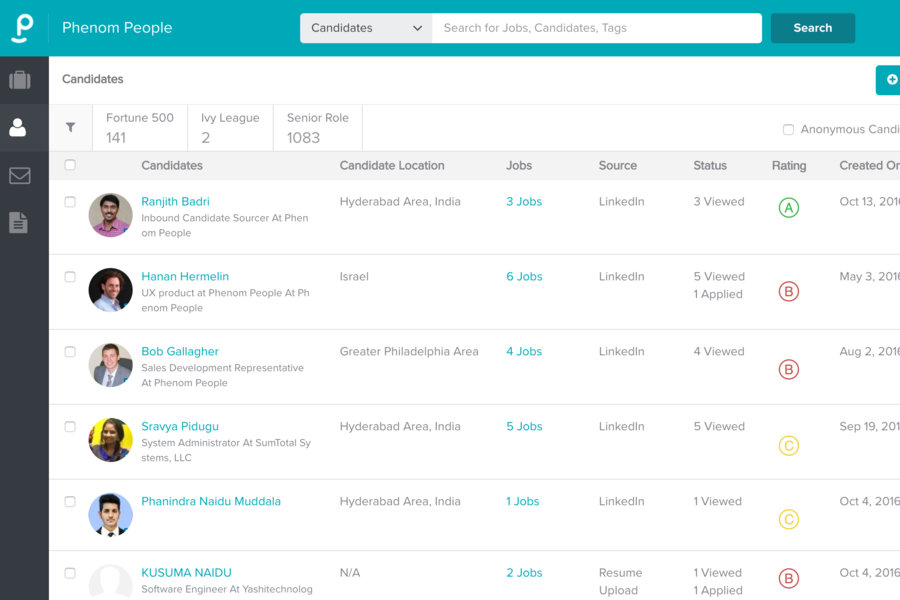Open Bob Gallagher's profile link
The image size is (900, 600).
180,351
